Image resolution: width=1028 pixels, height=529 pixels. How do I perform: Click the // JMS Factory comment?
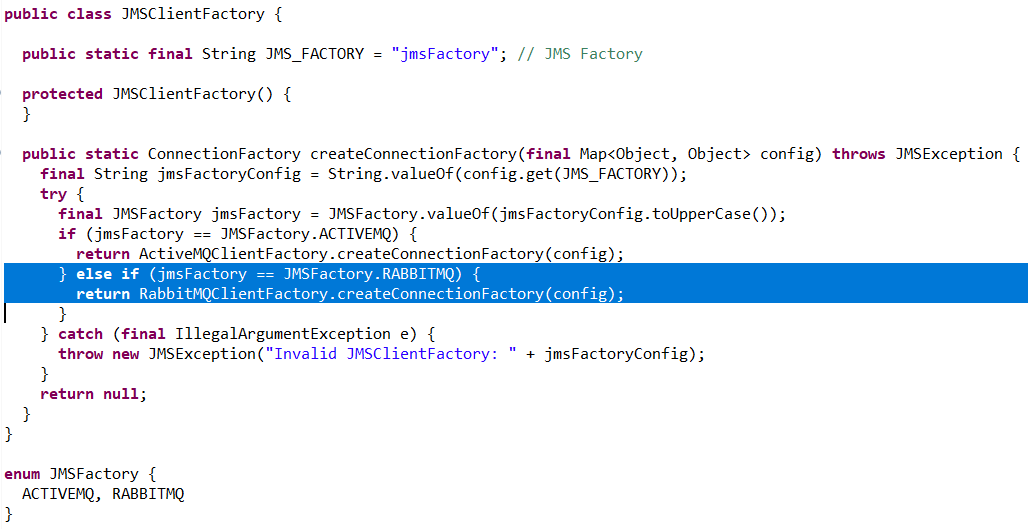click(x=580, y=54)
